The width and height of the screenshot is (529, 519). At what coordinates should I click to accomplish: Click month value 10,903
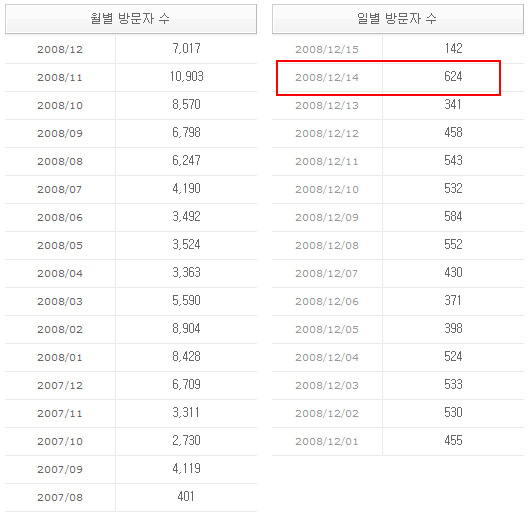[187, 77]
